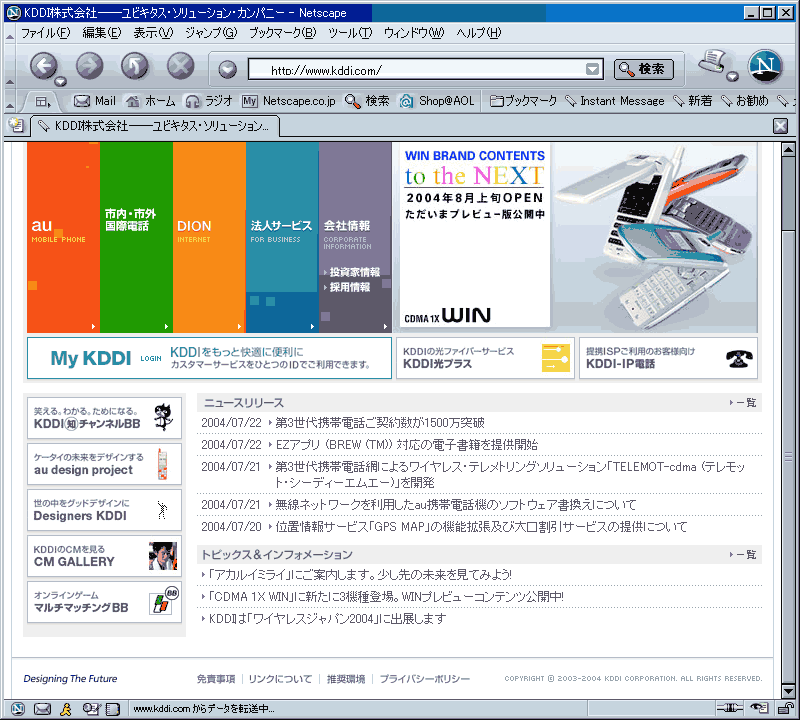Open the au design project side banner
Viewport: 800px width, 720px height.
(x=104, y=464)
